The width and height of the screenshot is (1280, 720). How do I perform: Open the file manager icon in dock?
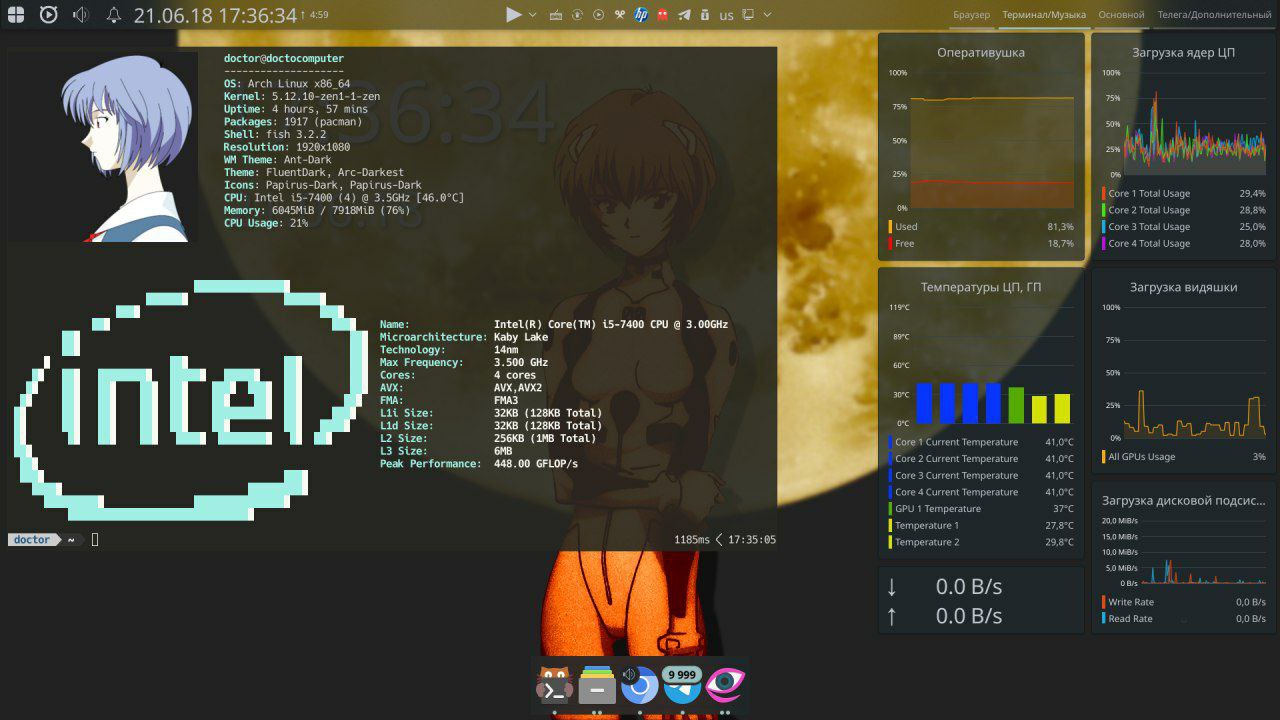pos(597,685)
